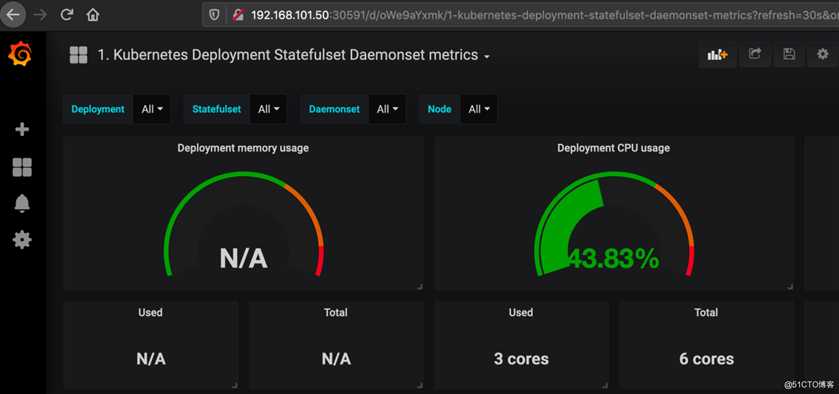This screenshot has height=394, width=839.
Task: Click the shield tracking protection icon
Action: tap(215, 15)
